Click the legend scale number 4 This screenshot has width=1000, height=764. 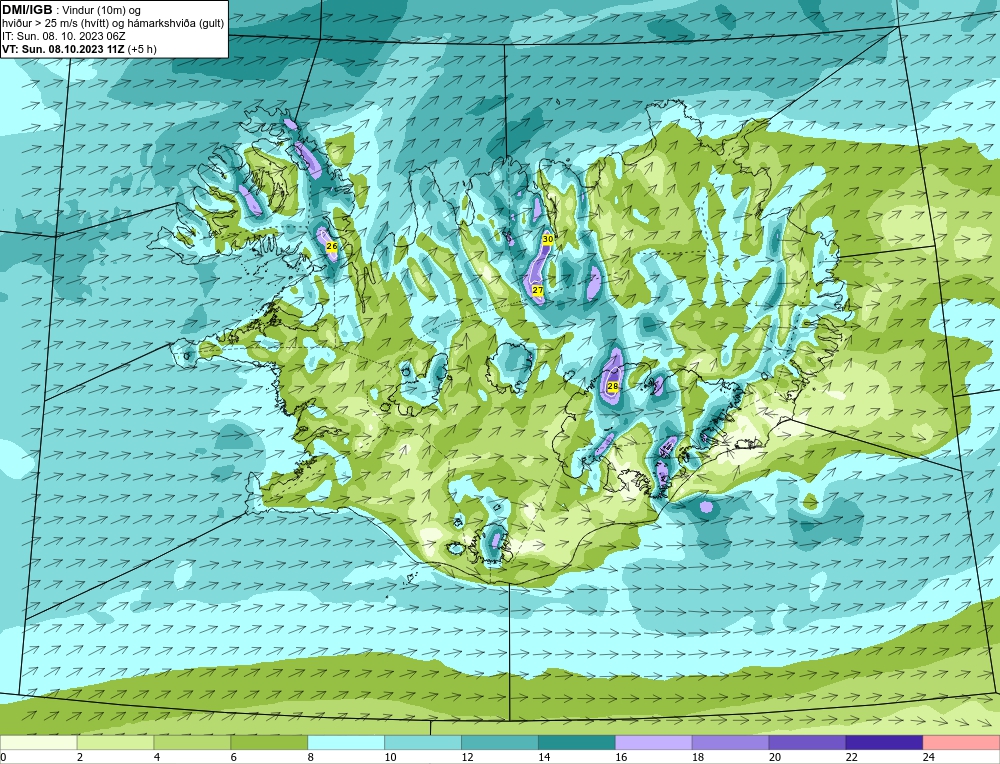coord(157,757)
